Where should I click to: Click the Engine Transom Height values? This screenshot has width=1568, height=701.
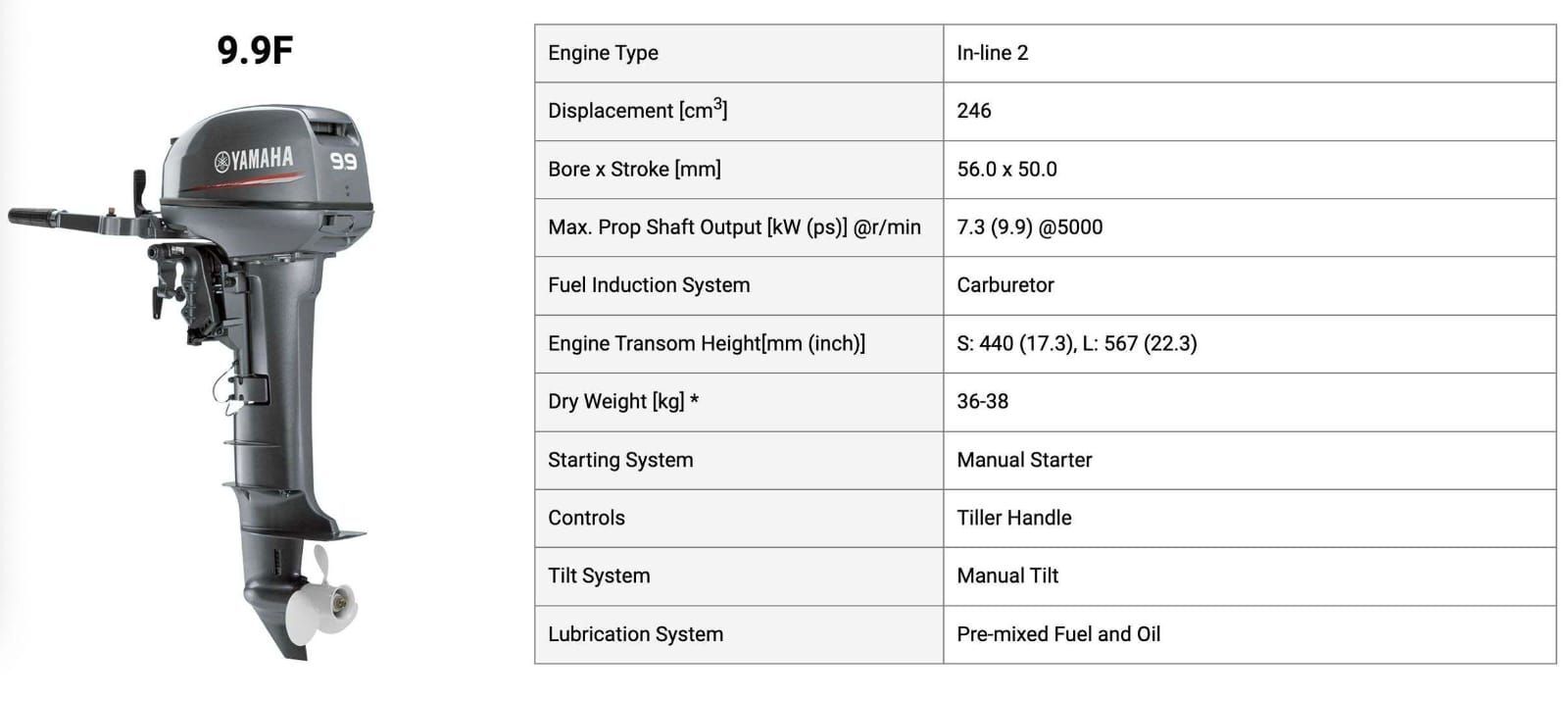[x=1077, y=343]
